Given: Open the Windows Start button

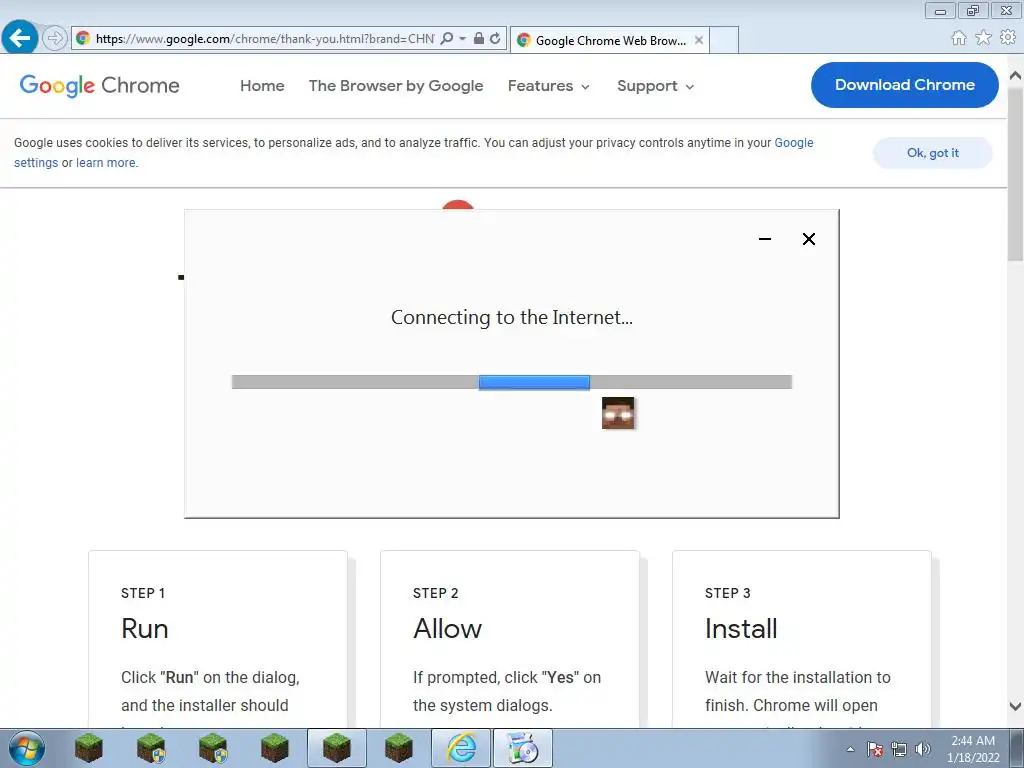Looking at the screenshot, I should pyautogui.click(x=26, y=748).
